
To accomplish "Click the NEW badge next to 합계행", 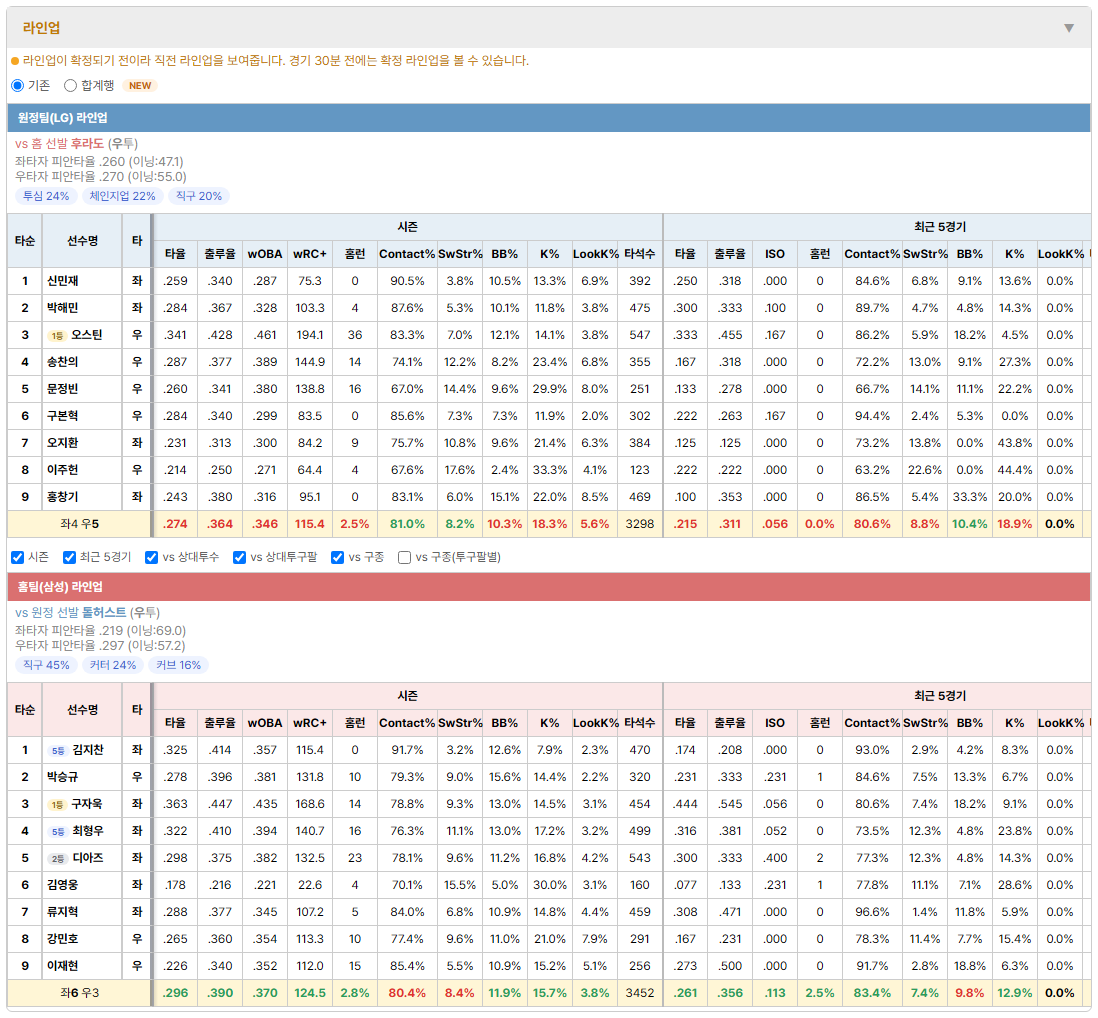I will (140, 85).
